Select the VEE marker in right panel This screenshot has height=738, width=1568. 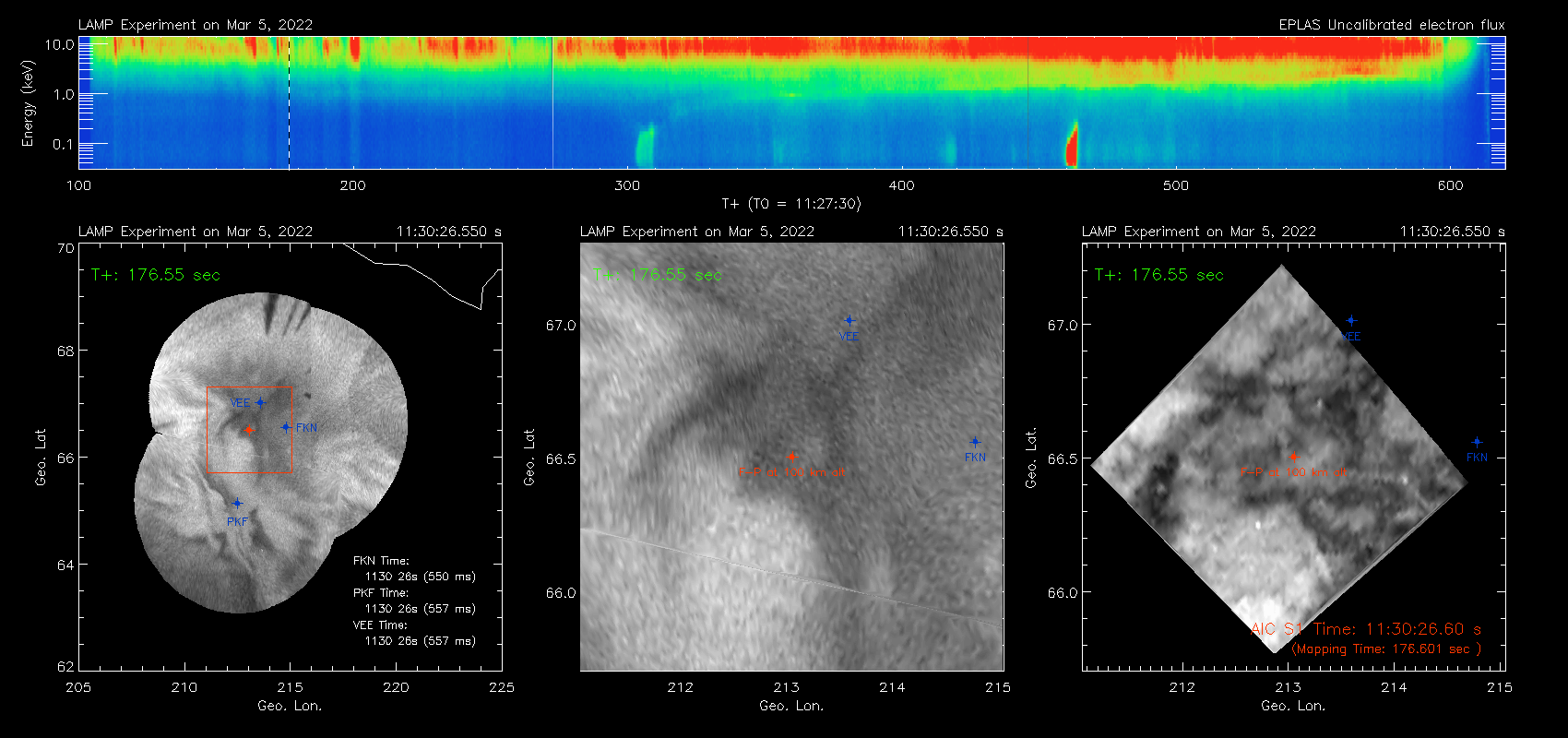click(1351, 321)
